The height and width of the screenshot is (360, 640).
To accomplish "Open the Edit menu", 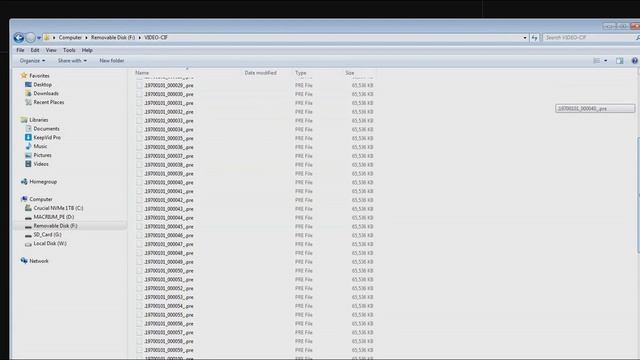I will 35,50.
